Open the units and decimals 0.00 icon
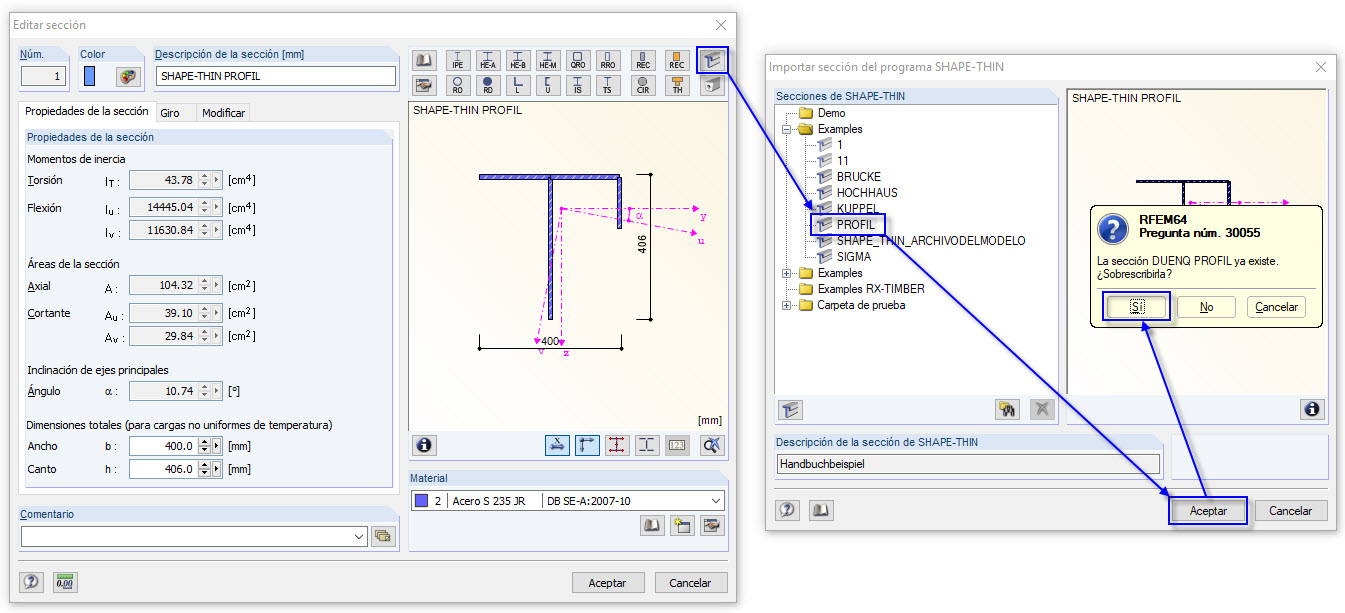Image resolution: width=1345 pixels, height=613 pixels. [x=66, y=582]
